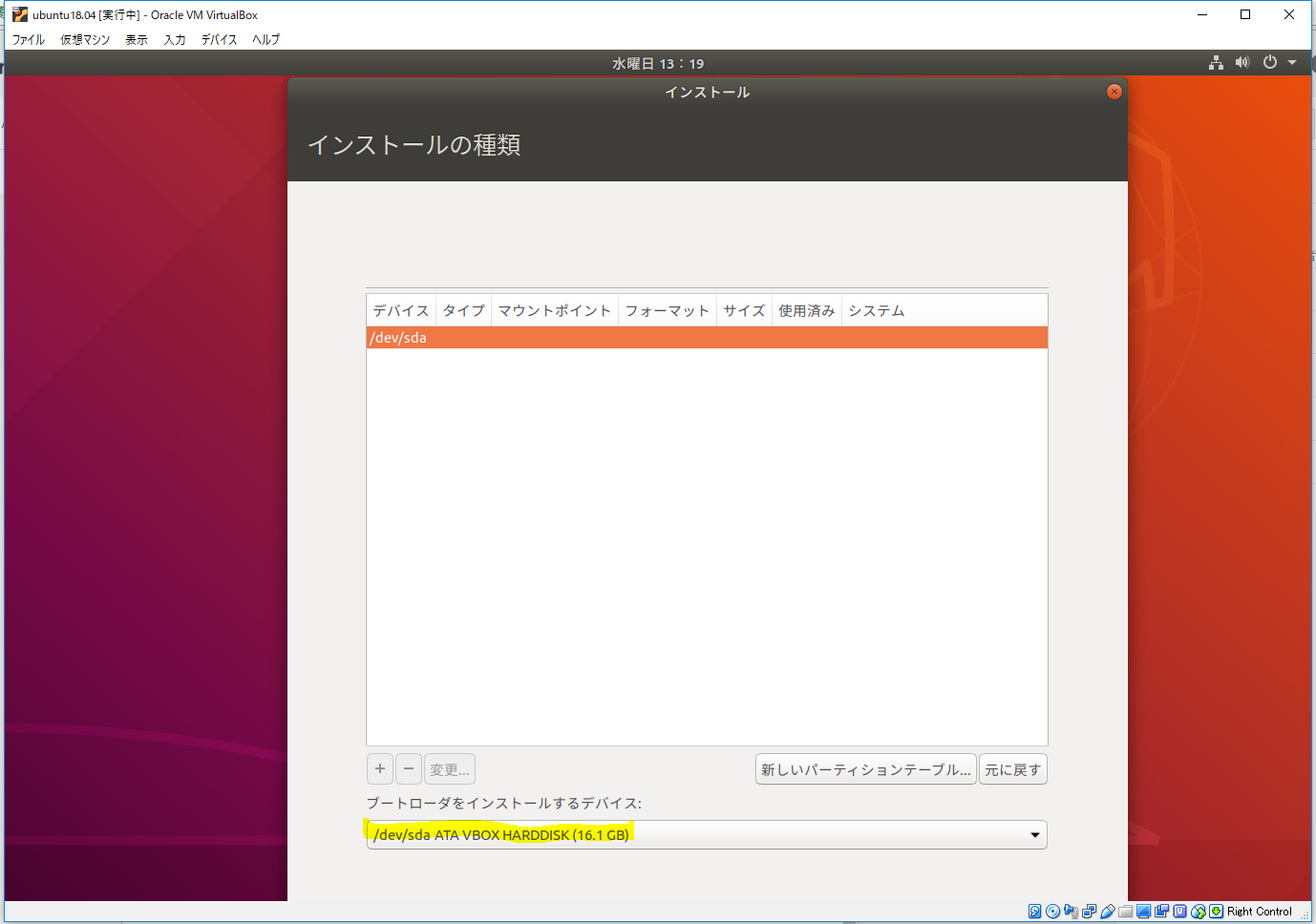
Task: Click the power icon in Ubuntu top panel
Action: pos(1269,63)
